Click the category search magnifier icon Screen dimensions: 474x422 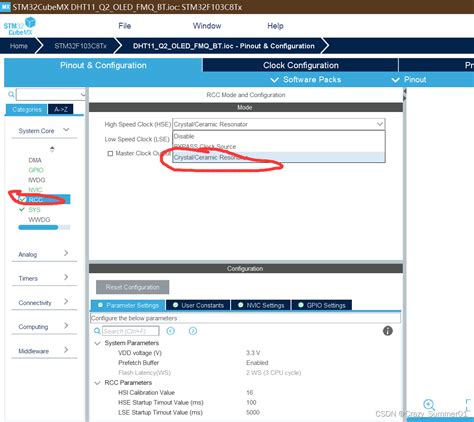11,95
